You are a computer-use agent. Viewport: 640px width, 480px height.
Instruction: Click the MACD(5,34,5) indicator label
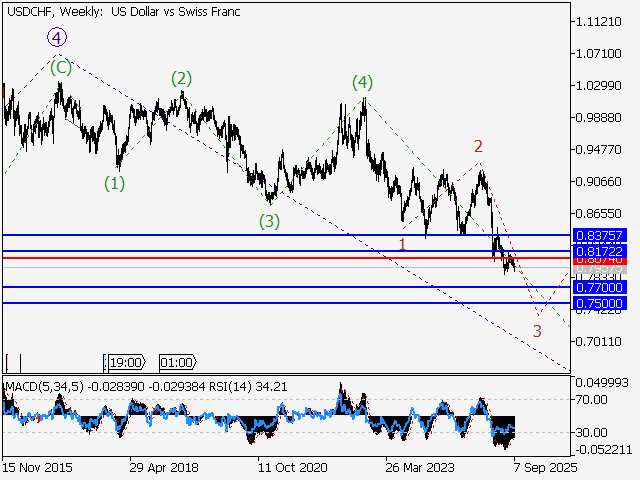[x=42, y=386]
